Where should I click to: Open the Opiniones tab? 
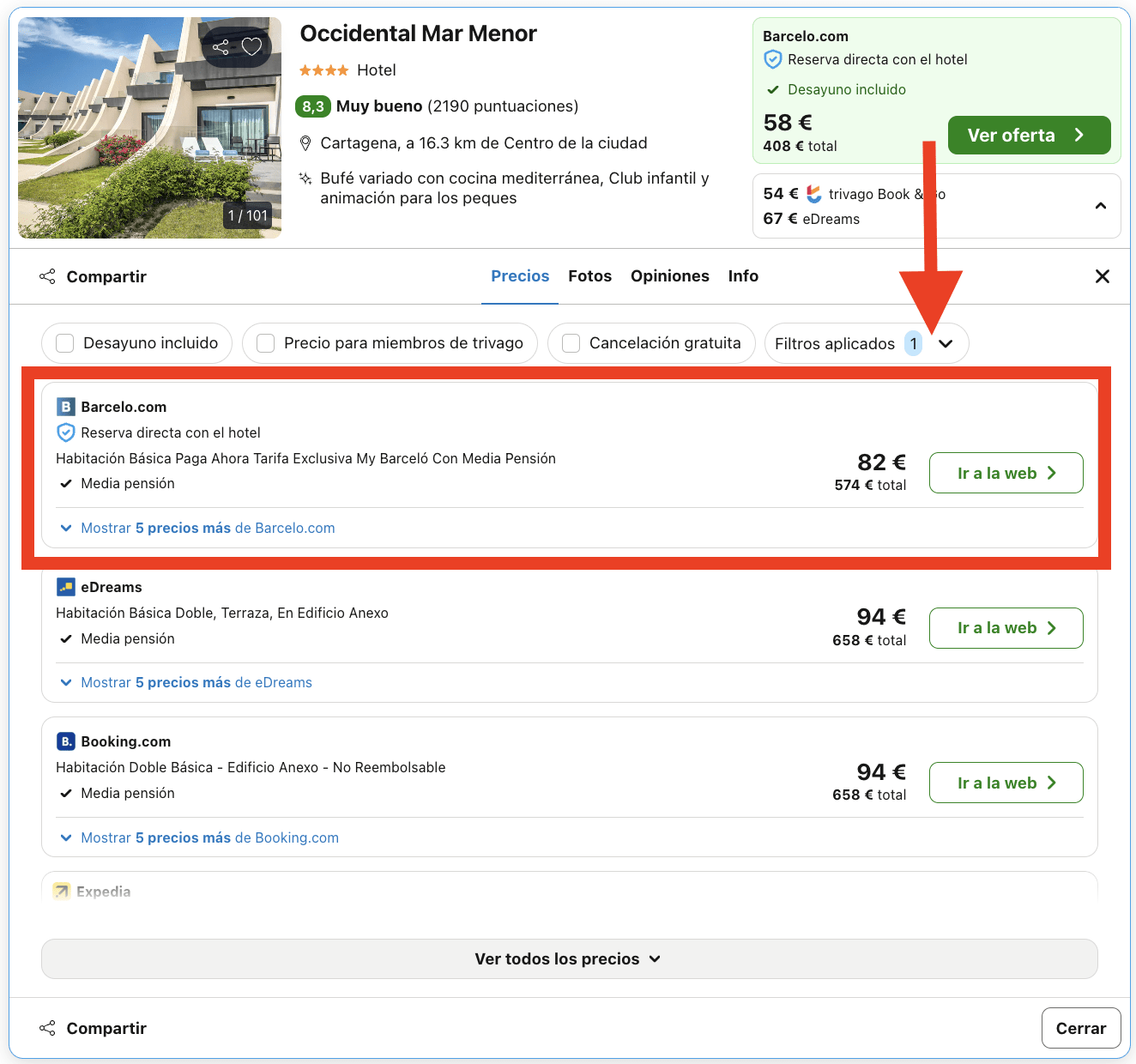[x=670, y=275]
